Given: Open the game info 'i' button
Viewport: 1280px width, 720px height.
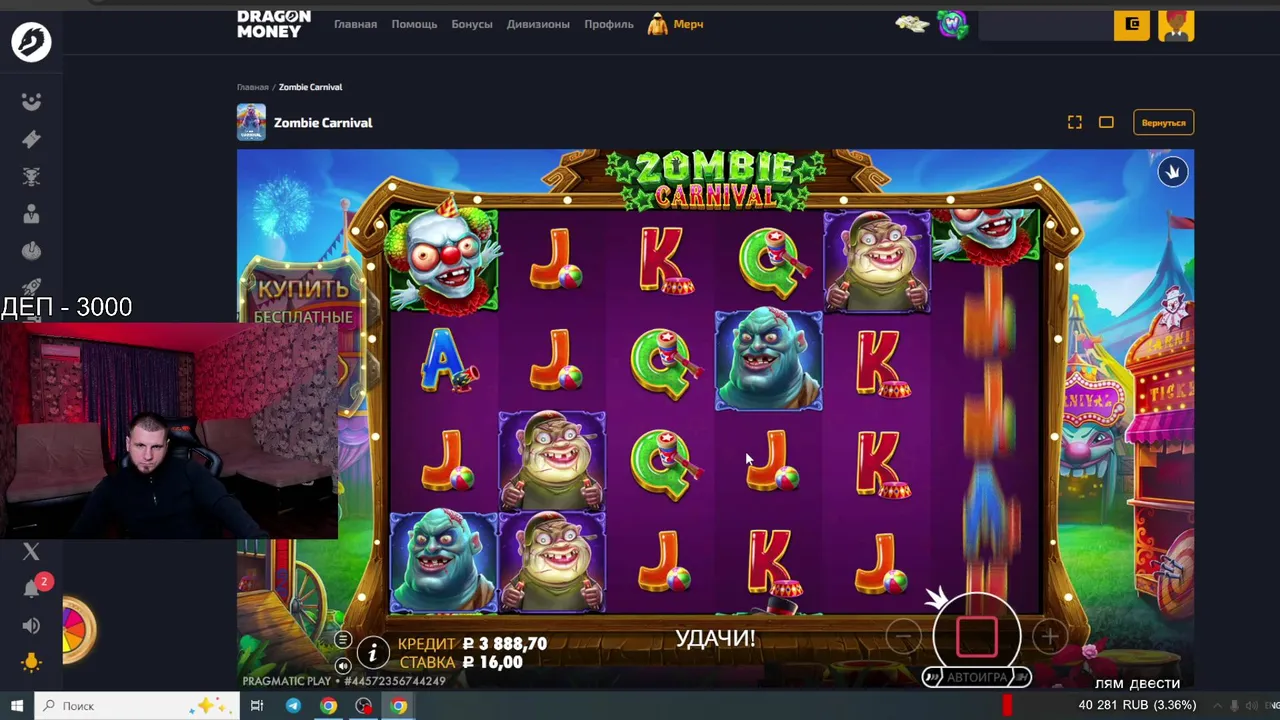Looking at the screenshot, I should point(373,653).
